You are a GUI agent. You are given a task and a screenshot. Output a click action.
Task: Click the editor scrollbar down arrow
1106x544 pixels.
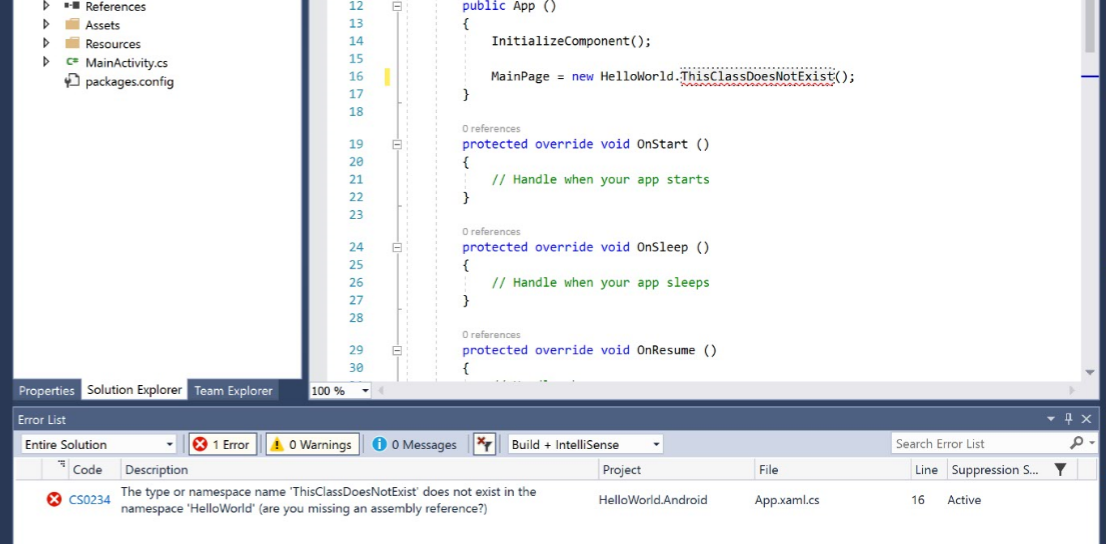click(1090, 373)
